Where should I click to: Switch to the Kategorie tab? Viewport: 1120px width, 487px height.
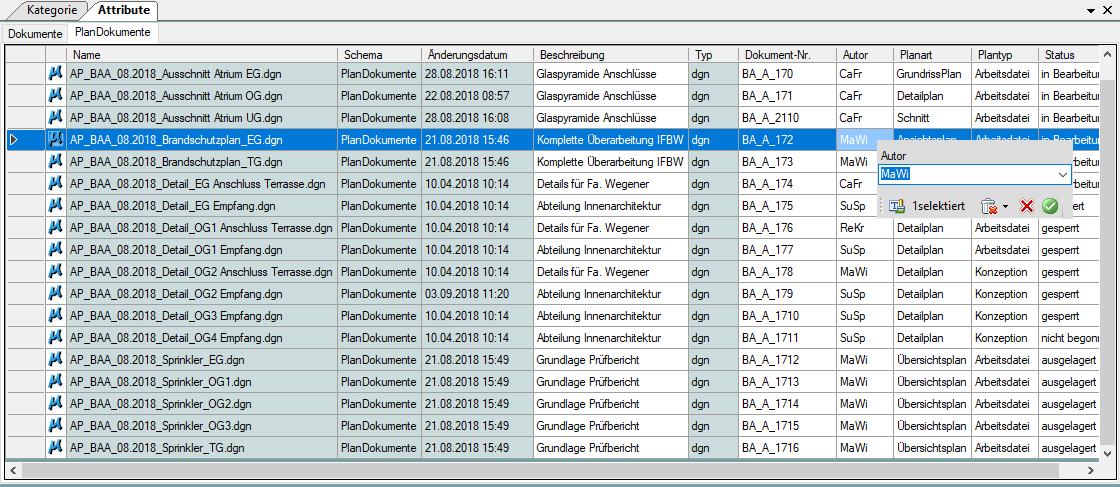click(52, 10)
